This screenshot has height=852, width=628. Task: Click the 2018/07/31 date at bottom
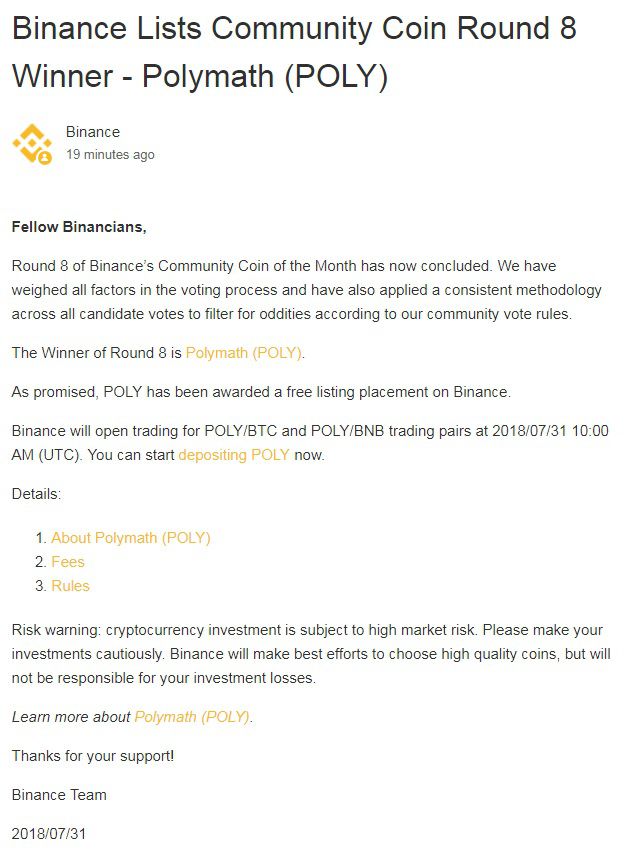pyautogui.click(x=49, y=834)
